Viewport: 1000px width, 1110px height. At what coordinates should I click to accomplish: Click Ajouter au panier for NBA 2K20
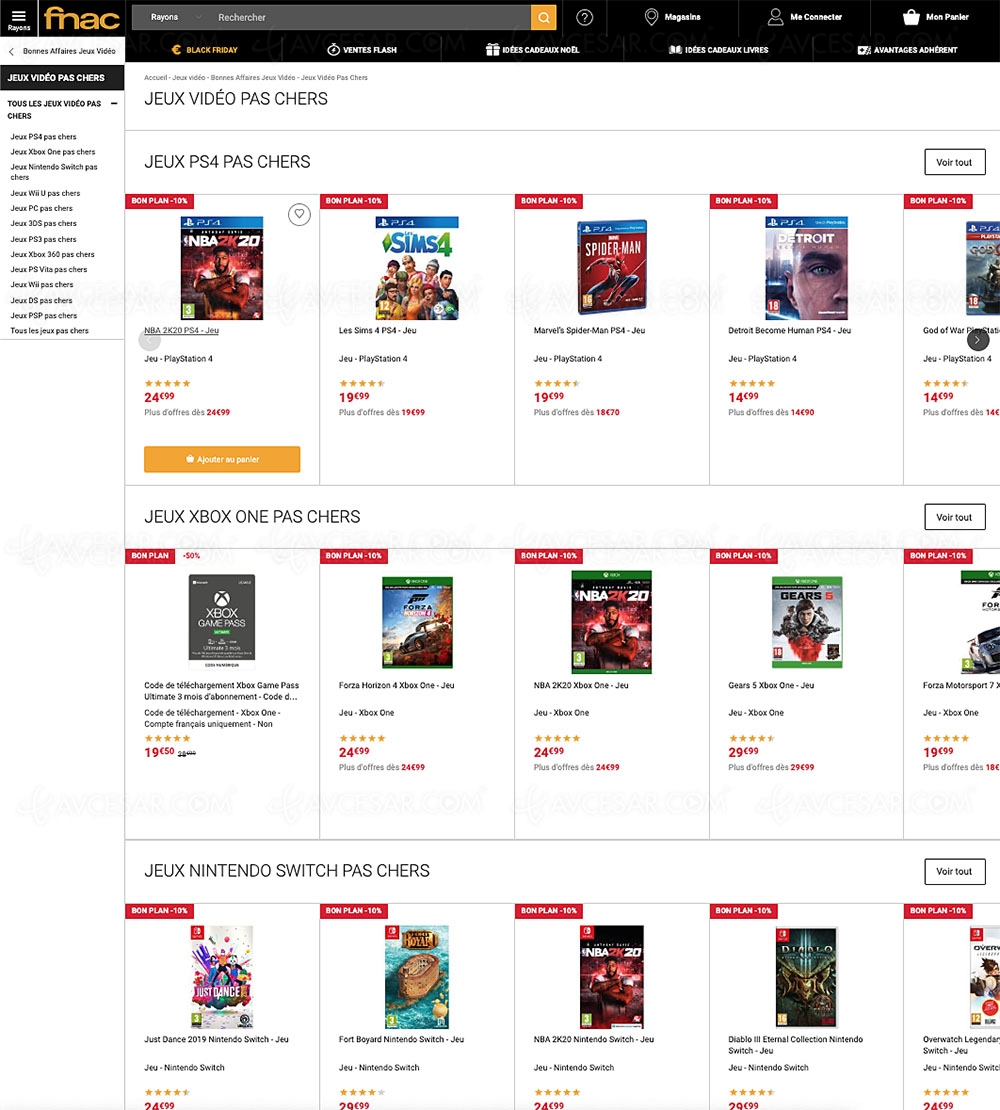point(222,459)
